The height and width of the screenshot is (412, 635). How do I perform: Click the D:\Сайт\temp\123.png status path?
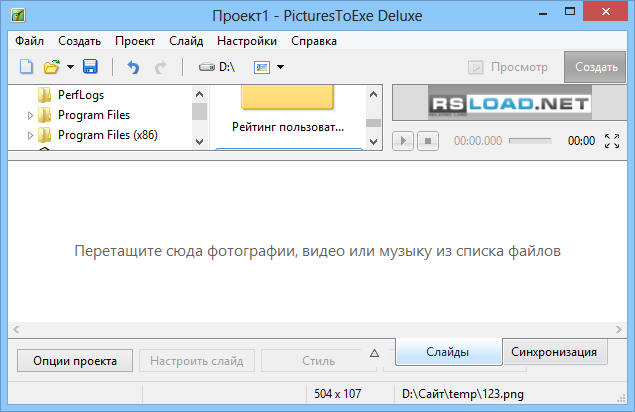(462, 394)
